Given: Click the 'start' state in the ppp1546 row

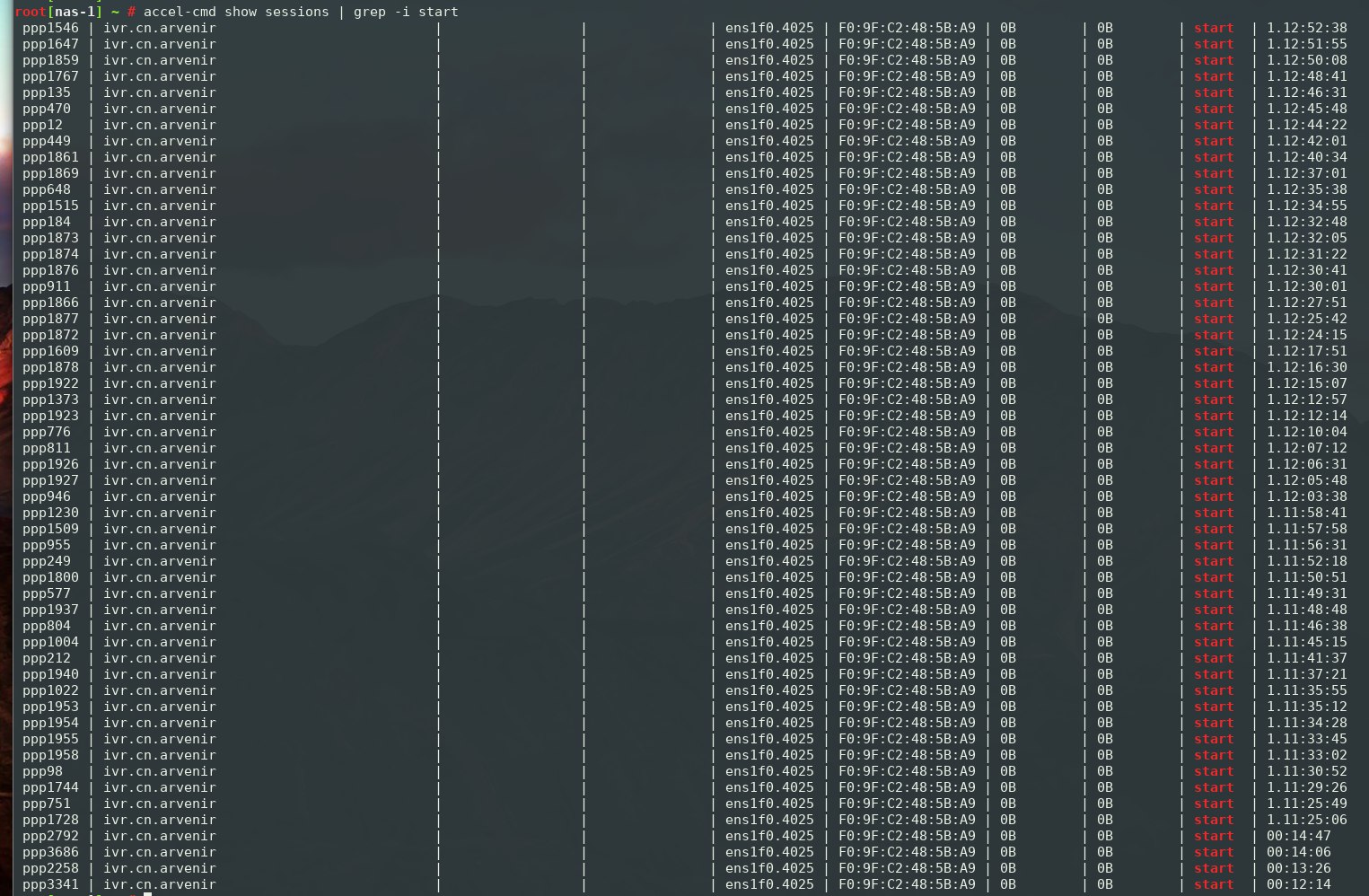Looking at the screenshot, I should (1214, 28).
